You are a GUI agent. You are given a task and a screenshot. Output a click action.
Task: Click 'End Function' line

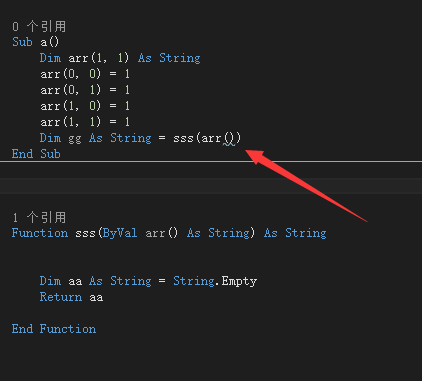click(54, 329)
